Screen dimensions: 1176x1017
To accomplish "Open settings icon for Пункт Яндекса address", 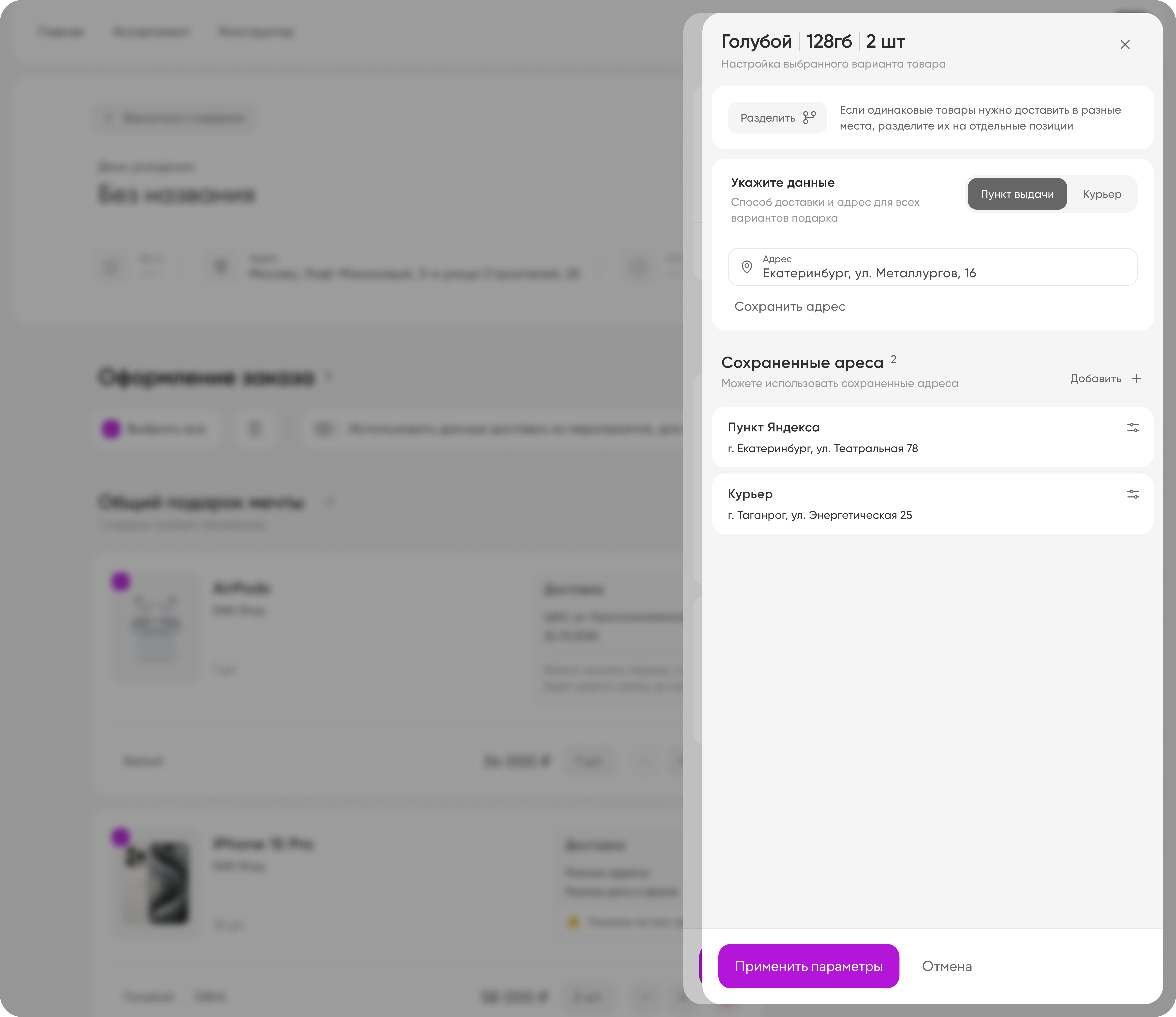I will click(1133, 427).
